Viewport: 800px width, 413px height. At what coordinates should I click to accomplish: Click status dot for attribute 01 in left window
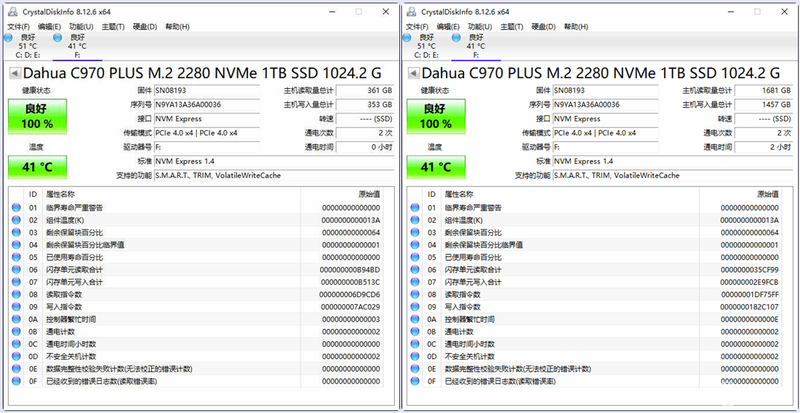pyautogui.click(x=16, y=208)
